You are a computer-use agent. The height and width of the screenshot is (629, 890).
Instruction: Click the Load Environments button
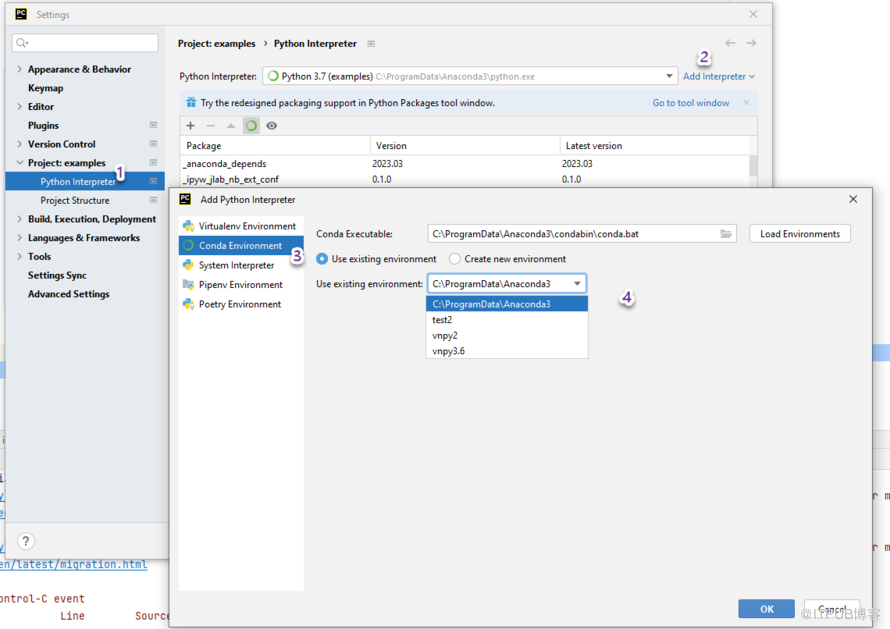click(799, 234)
